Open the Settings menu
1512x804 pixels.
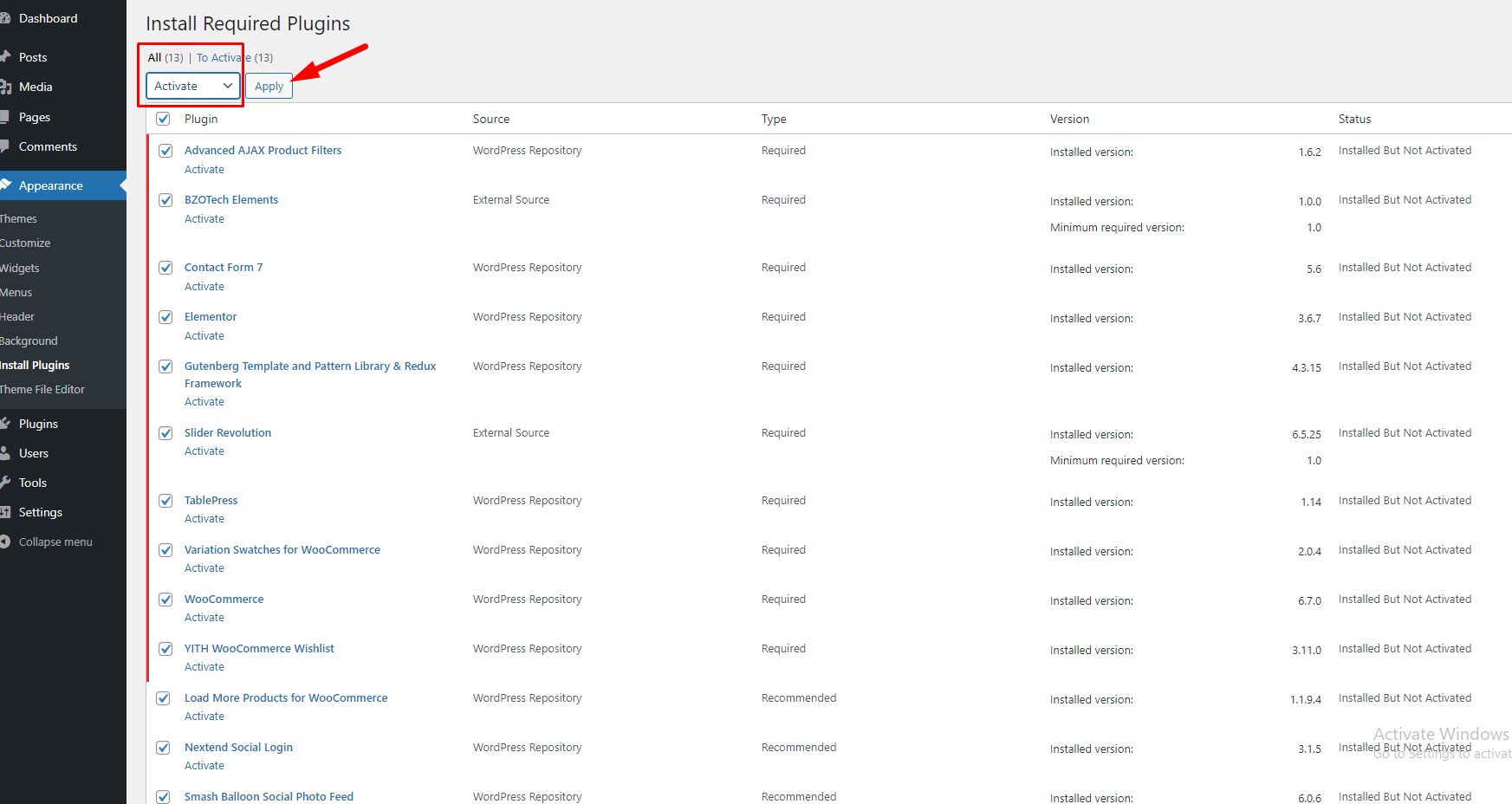pos(41,512)
